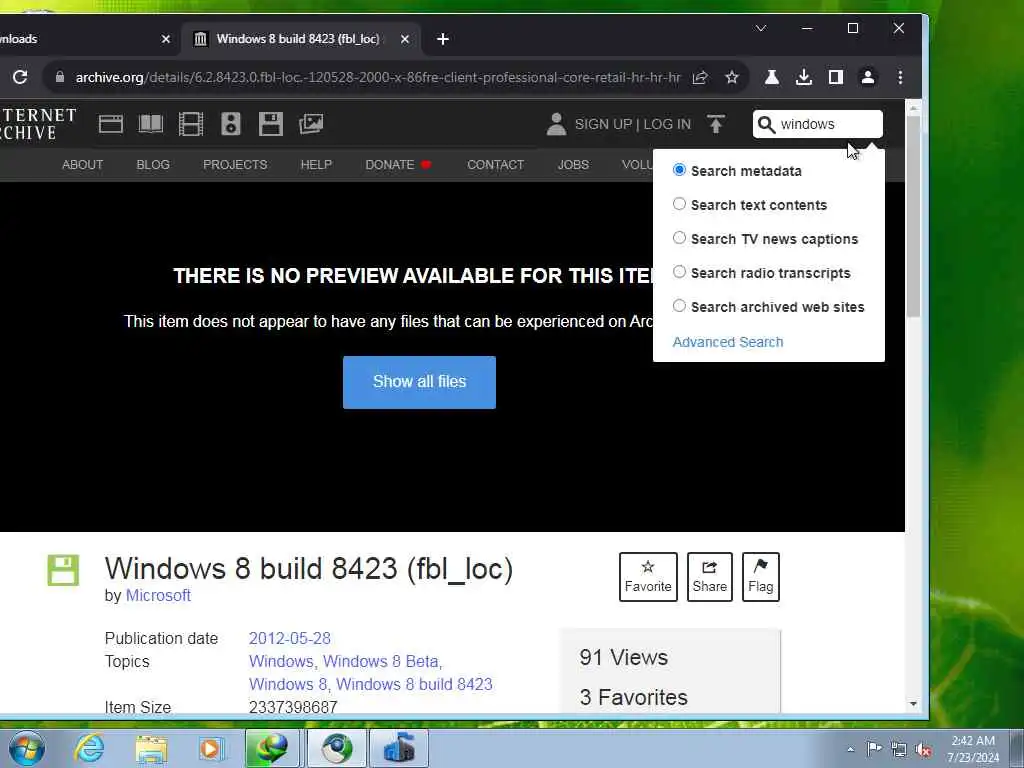Launch Internet Explorer from the taskbar
The height and width of the screenshot is (768, 1024).
[x=89, y=748]
